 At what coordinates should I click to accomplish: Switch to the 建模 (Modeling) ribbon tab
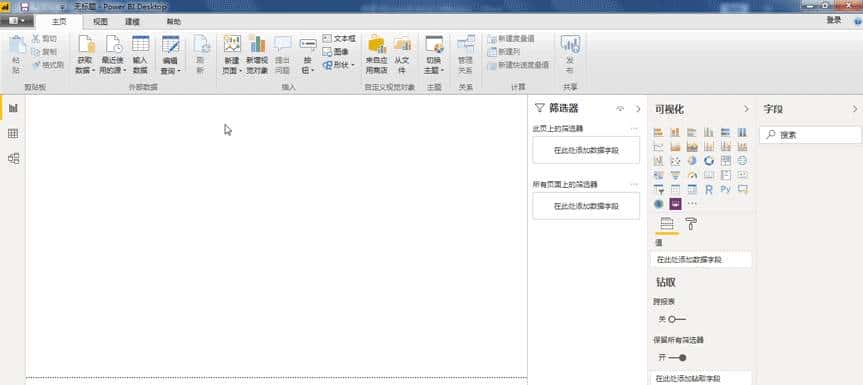pos(132,21)
